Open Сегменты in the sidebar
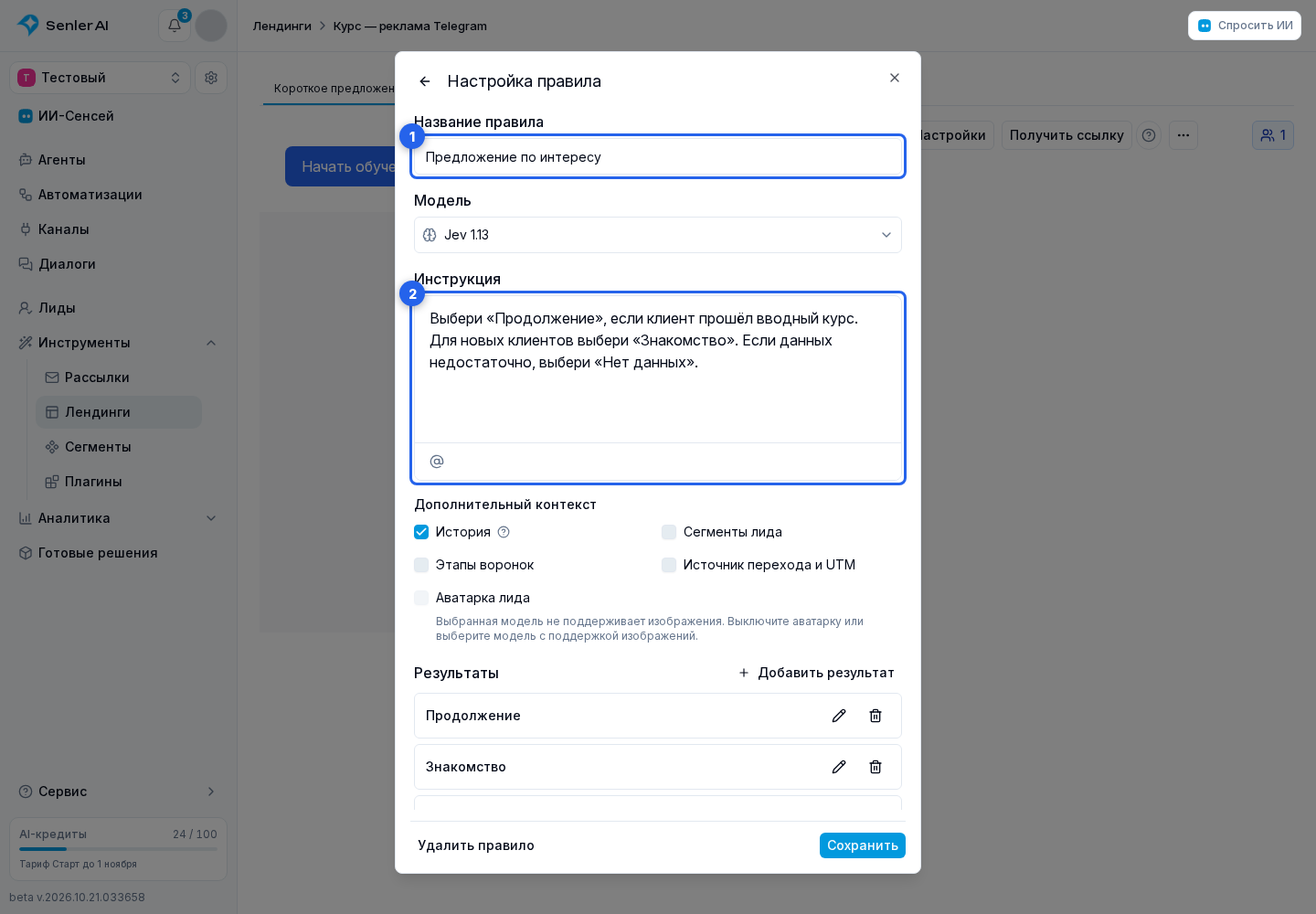The width and height of the screenshot is (1316, 914). pyautogui.click(x=119, y=447)
